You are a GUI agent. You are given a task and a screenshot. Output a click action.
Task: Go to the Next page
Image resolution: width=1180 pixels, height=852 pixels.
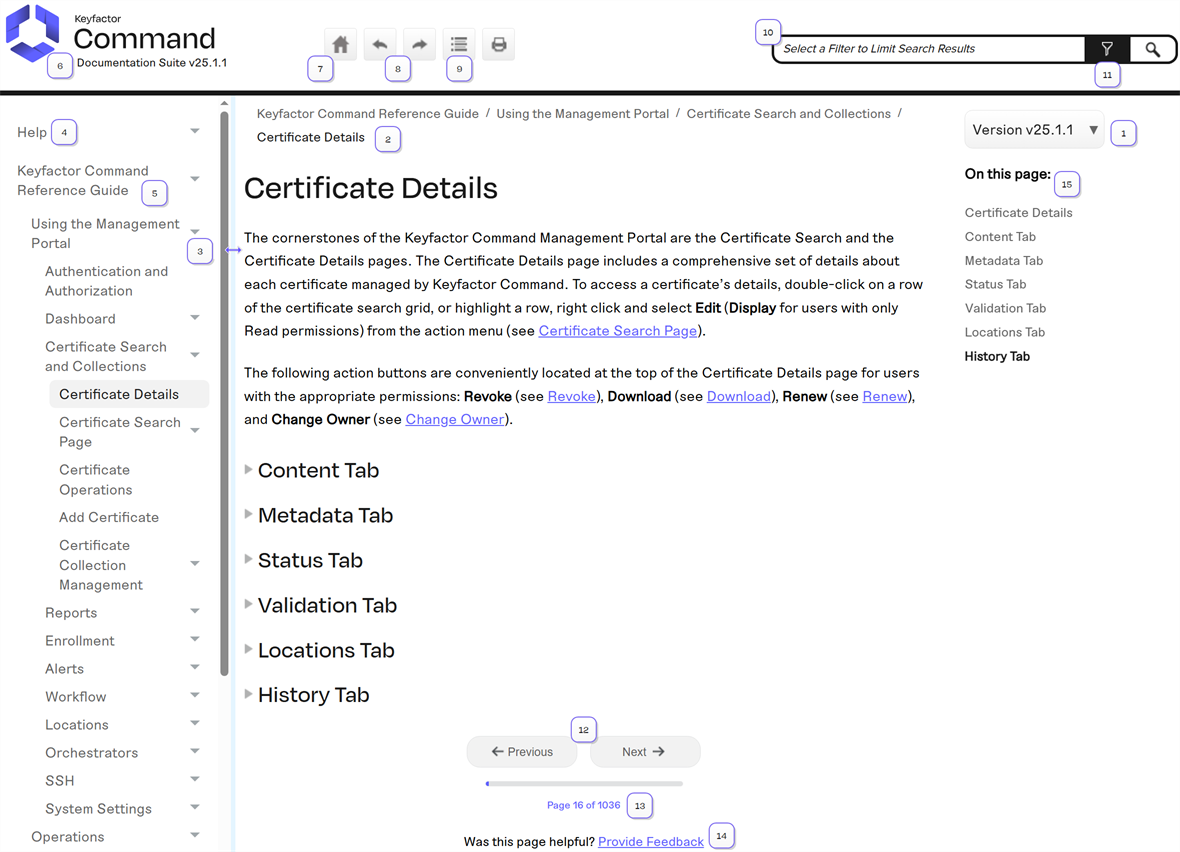pos(644,752)
